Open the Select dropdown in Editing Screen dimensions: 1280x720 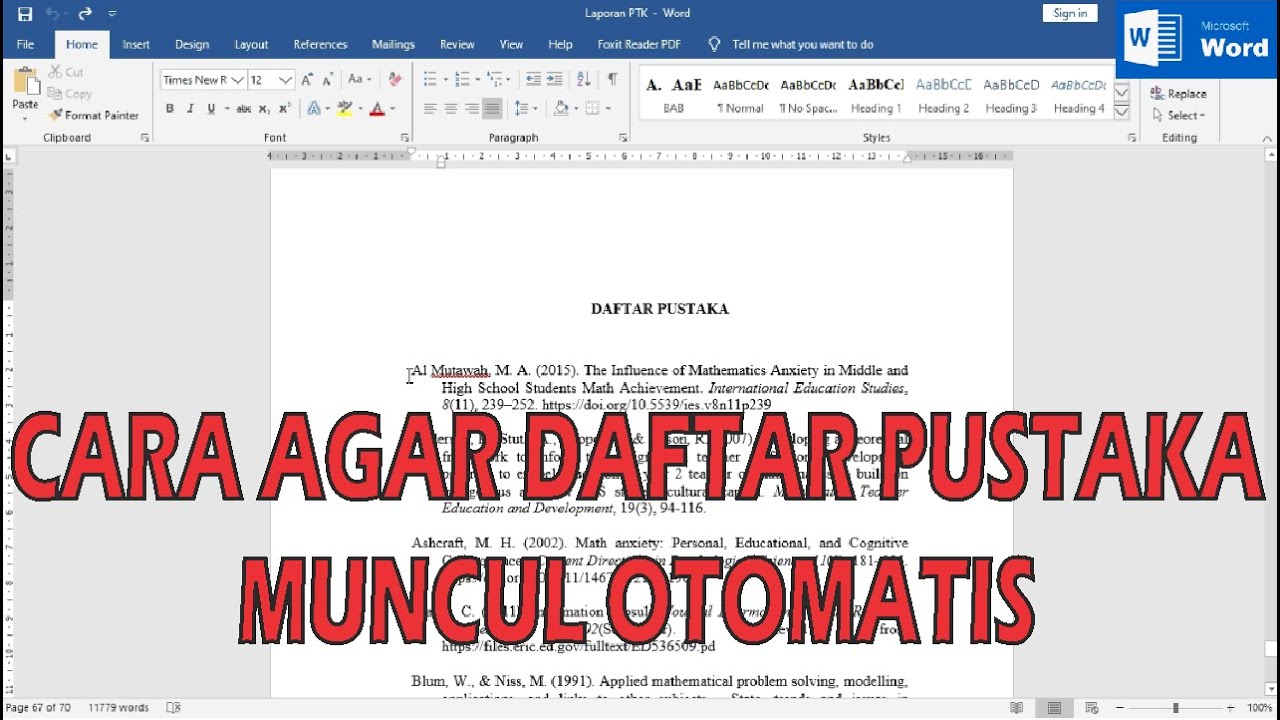tap(1180, 116)
